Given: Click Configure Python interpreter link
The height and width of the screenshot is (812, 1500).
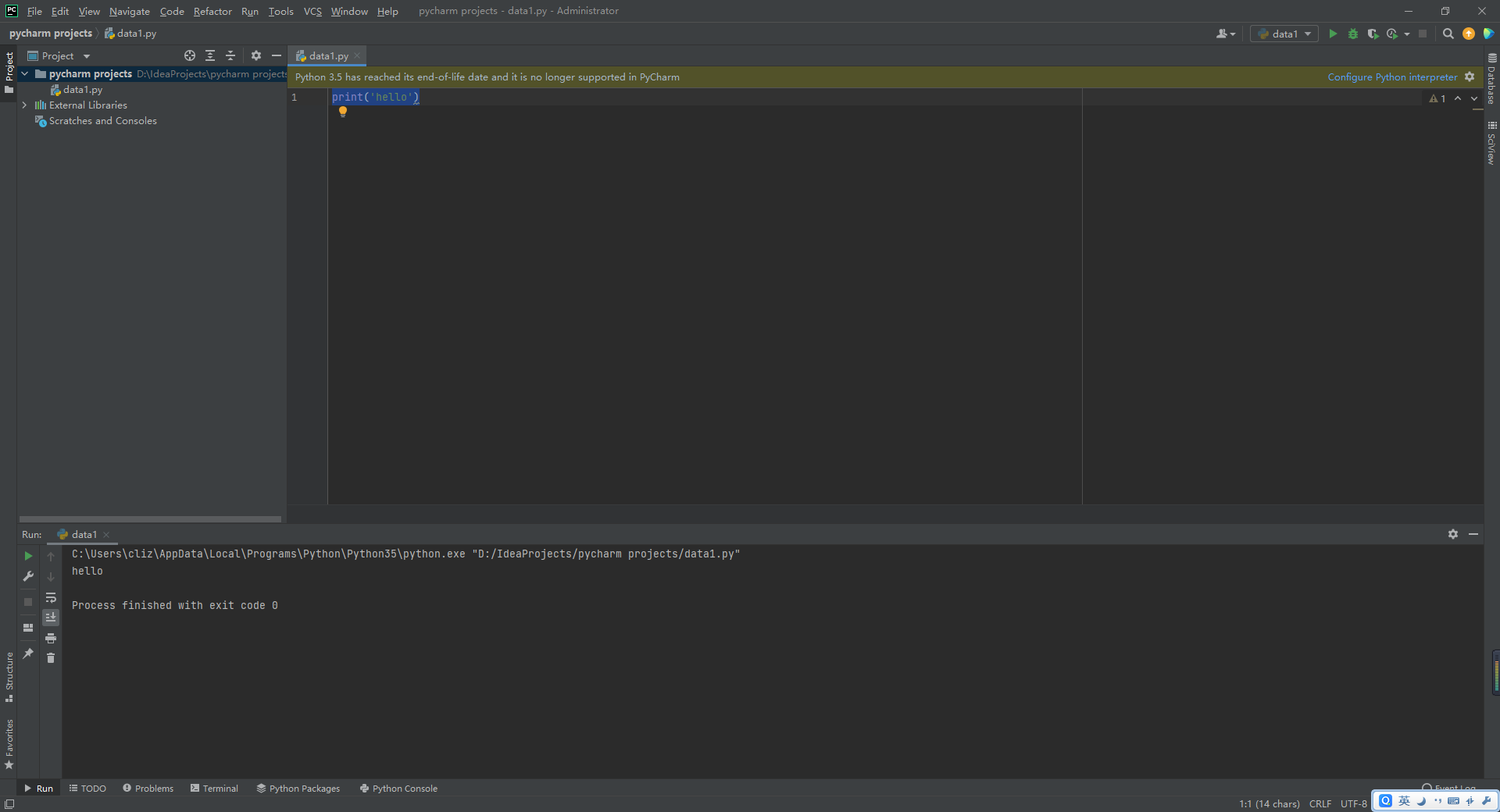Looking at the screenshot, I should click(1392, 77).
